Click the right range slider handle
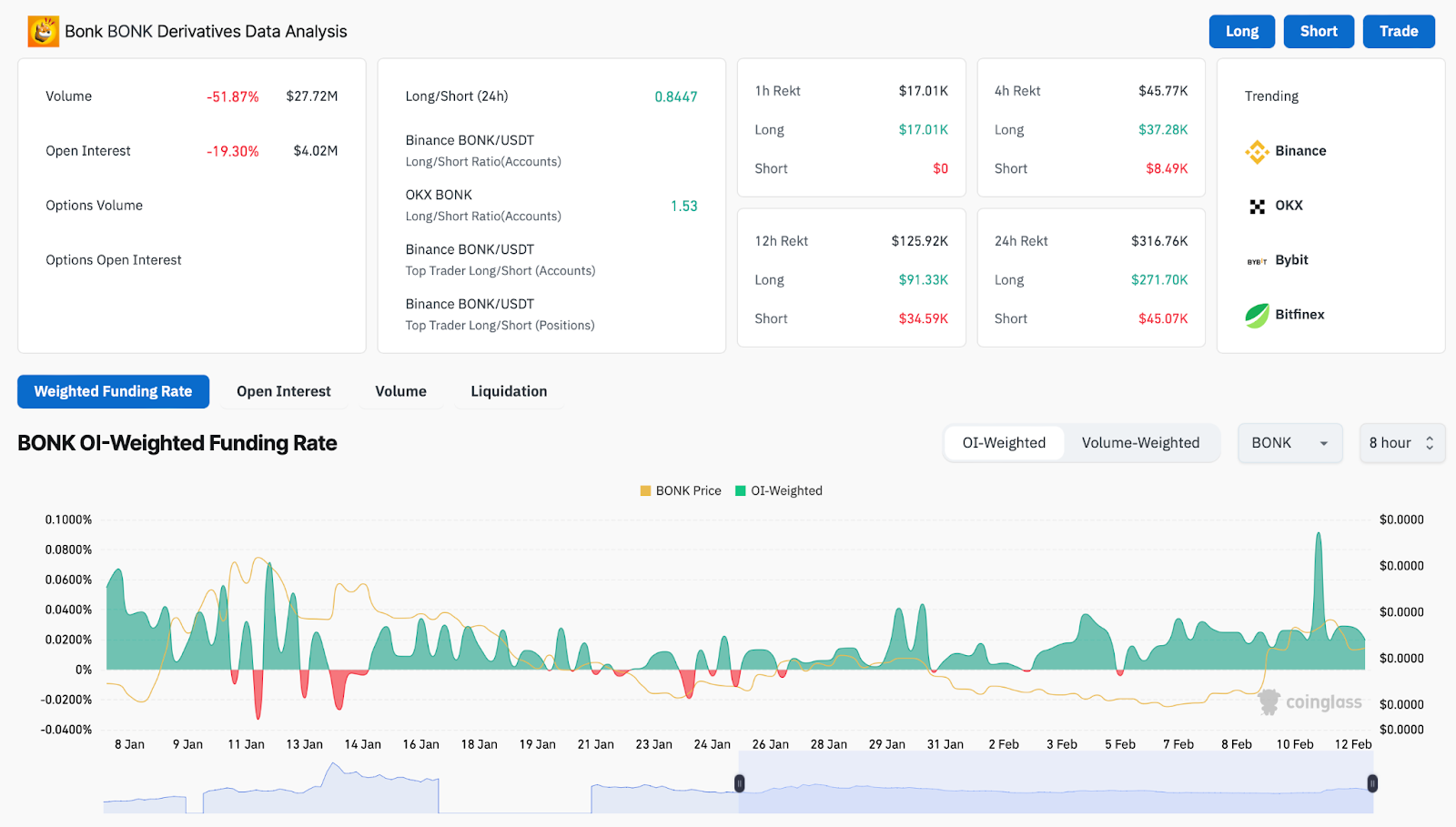The width and height of the screenshot is (1456, 827). click(x=1372, y=783)
